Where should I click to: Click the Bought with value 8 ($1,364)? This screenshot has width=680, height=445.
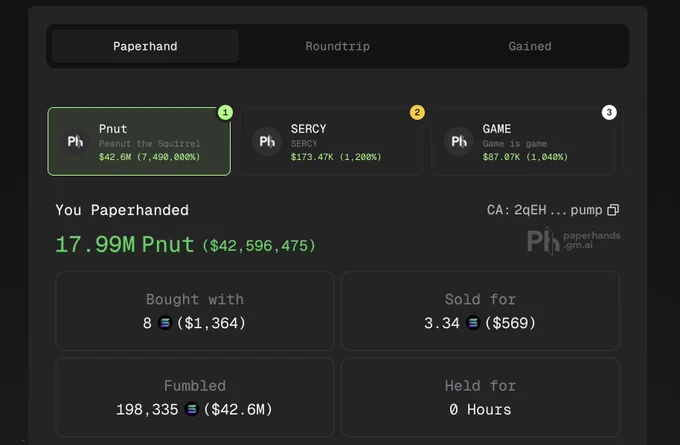[194, 323]
